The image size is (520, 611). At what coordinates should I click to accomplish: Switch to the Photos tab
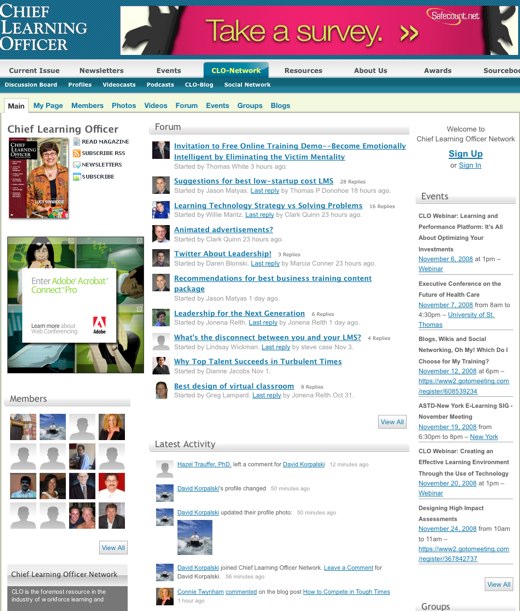[124, 106]
